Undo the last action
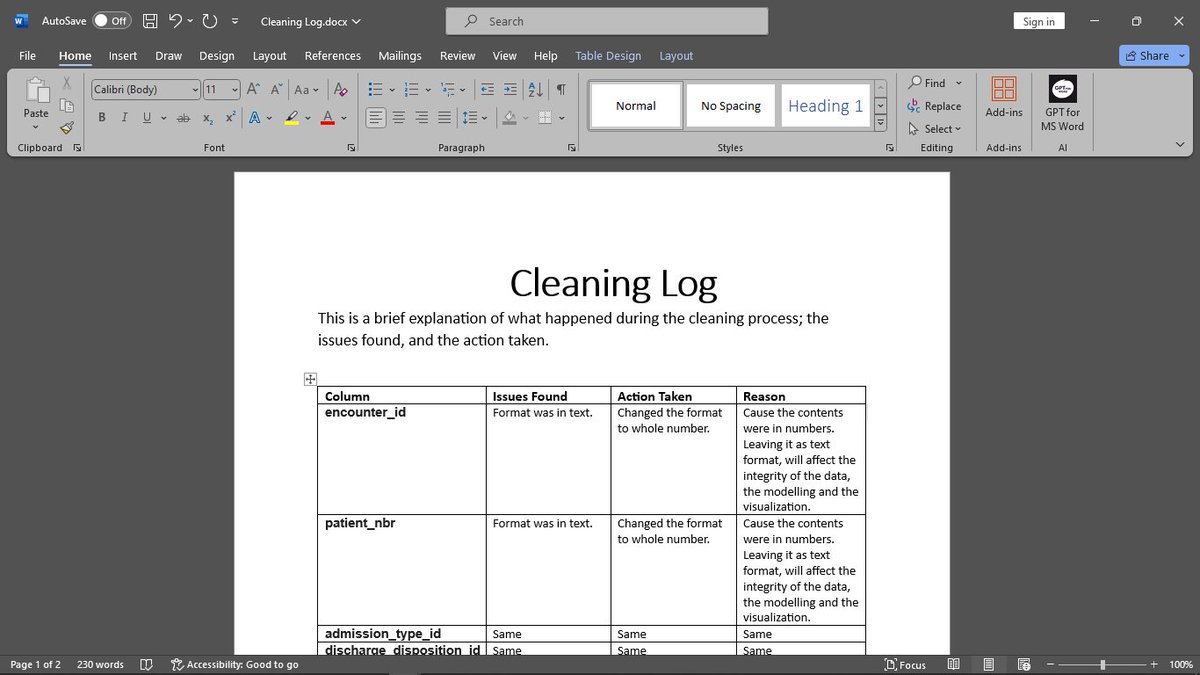 click(x=175, y=21)
